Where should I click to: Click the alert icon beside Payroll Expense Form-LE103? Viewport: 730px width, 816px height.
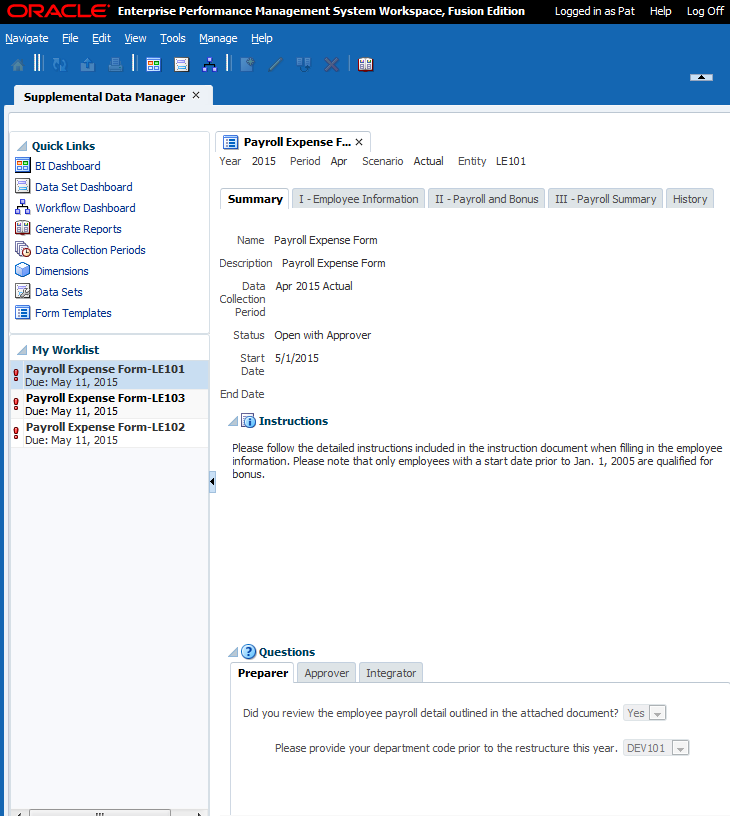(16, 404)
